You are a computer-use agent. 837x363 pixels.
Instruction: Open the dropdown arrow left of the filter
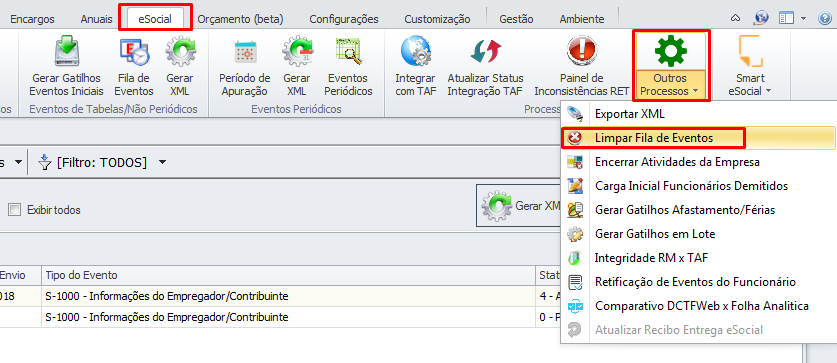pos(19,162)
